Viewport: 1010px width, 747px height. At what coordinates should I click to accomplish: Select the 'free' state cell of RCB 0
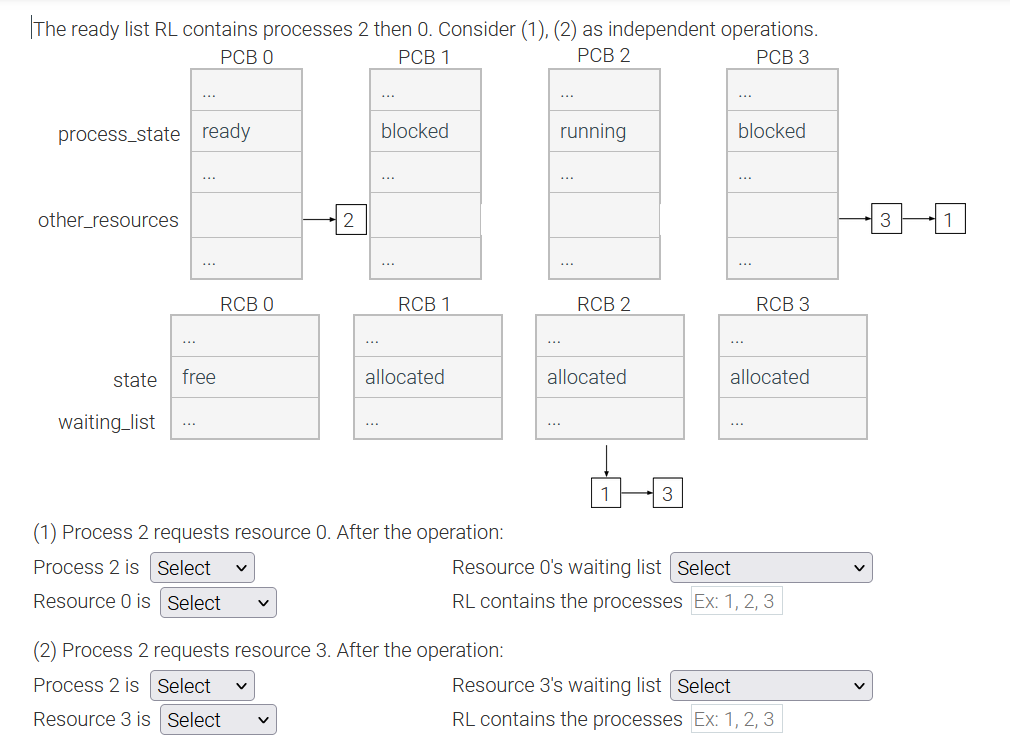click(245, 377)
